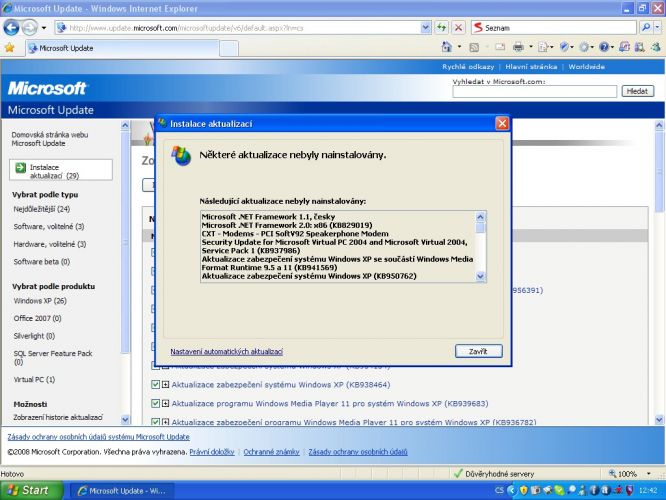
Task: Open the zoom level 100% dropdown
Action: pos(649,474)
